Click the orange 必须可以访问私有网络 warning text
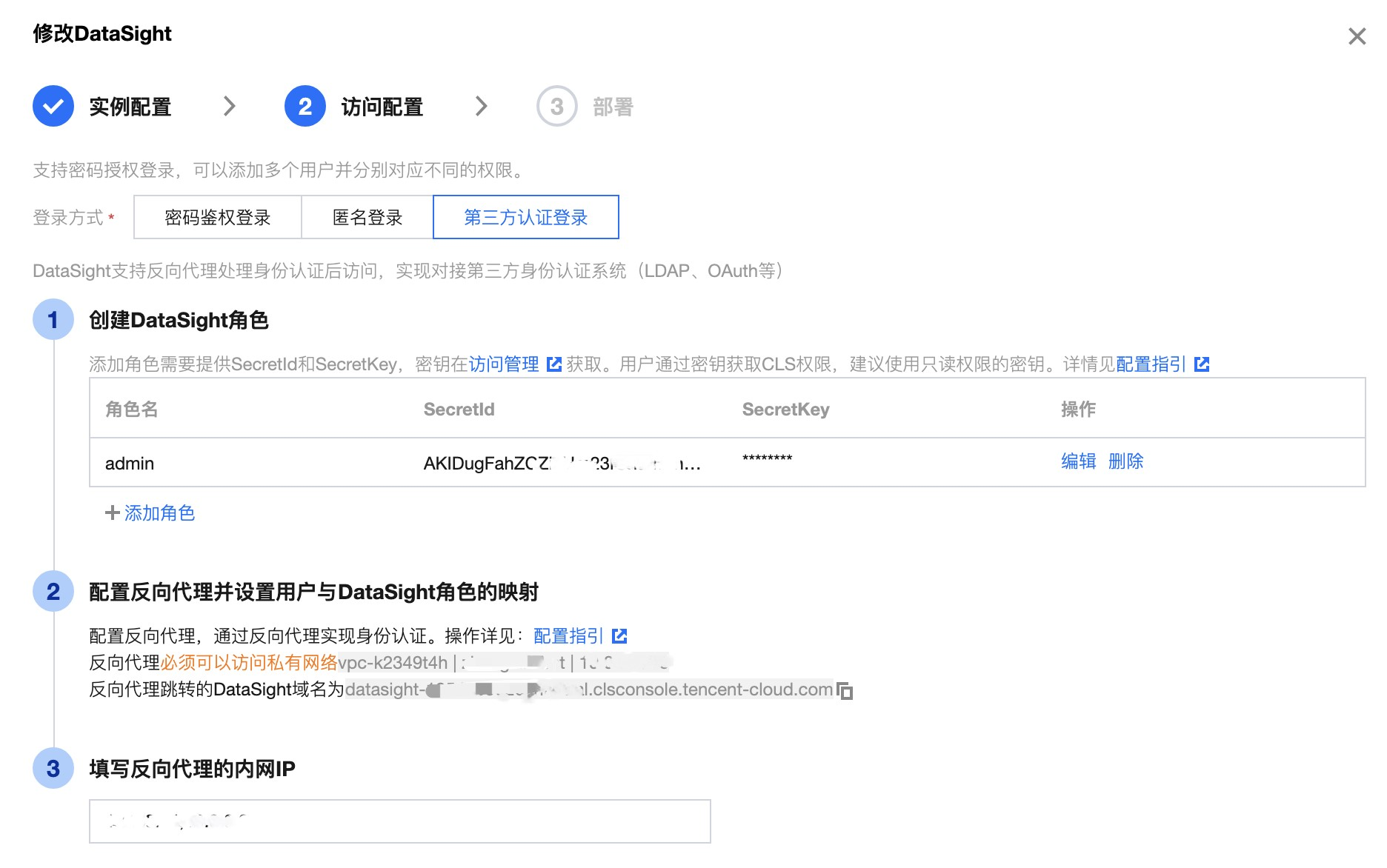Image resolution: width=1387 pixels, height=868 pixels. [249, 663]
